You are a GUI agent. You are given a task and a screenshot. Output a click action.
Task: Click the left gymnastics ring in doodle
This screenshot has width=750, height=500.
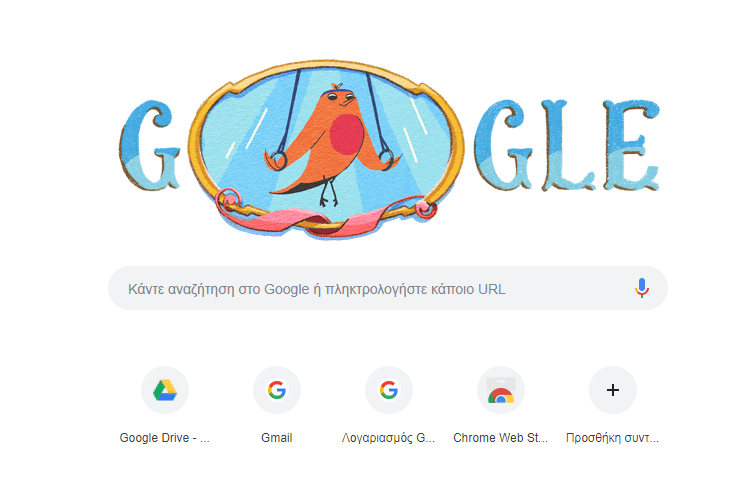click(278, 160)
